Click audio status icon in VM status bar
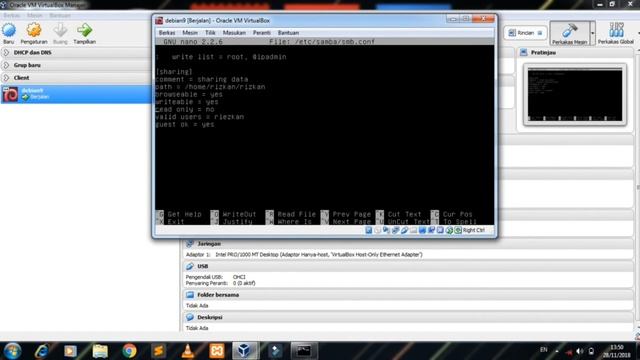640x360 pixels. click(x=387, y=230)
